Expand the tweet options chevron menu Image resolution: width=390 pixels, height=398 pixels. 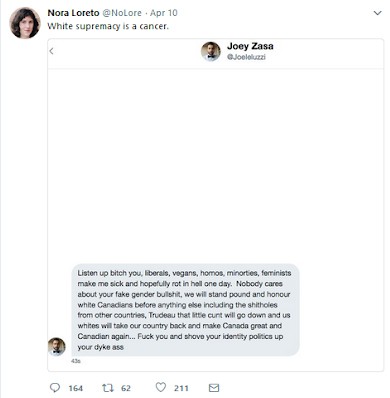[x=377, y=13]
